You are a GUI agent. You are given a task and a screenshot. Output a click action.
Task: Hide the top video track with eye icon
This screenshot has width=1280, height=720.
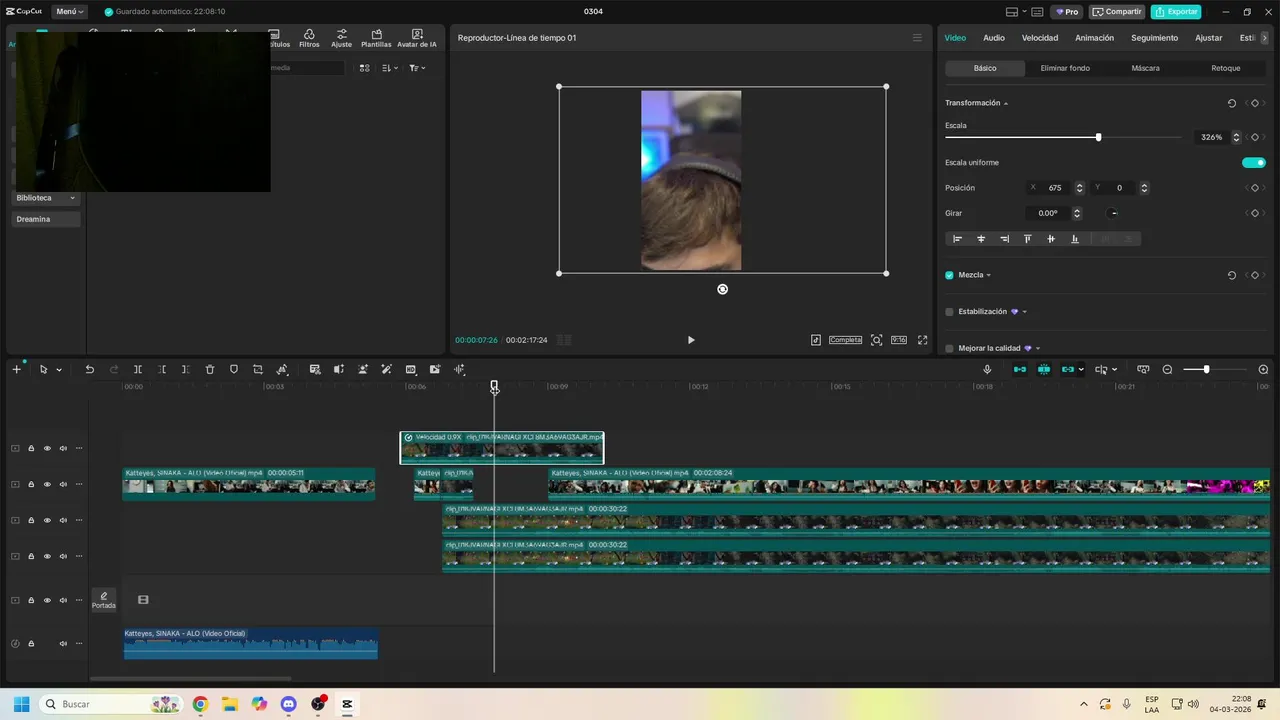coord(47,448)
